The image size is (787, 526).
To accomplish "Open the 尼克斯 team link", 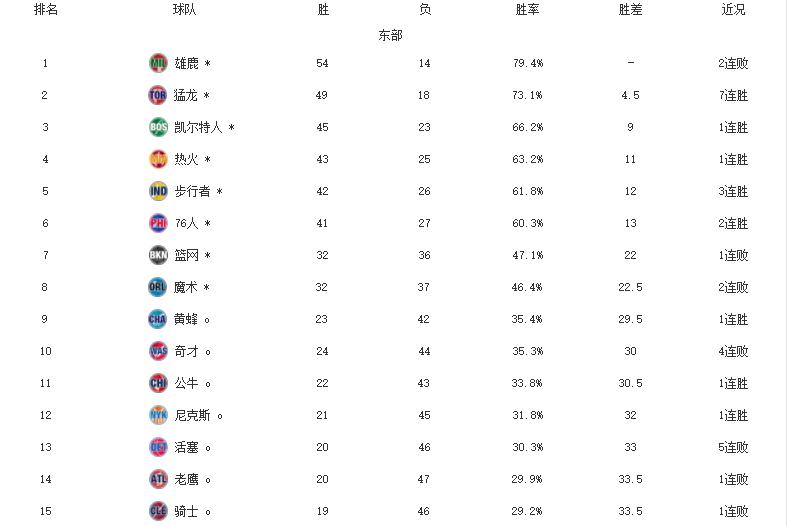I will click(192, 415).
